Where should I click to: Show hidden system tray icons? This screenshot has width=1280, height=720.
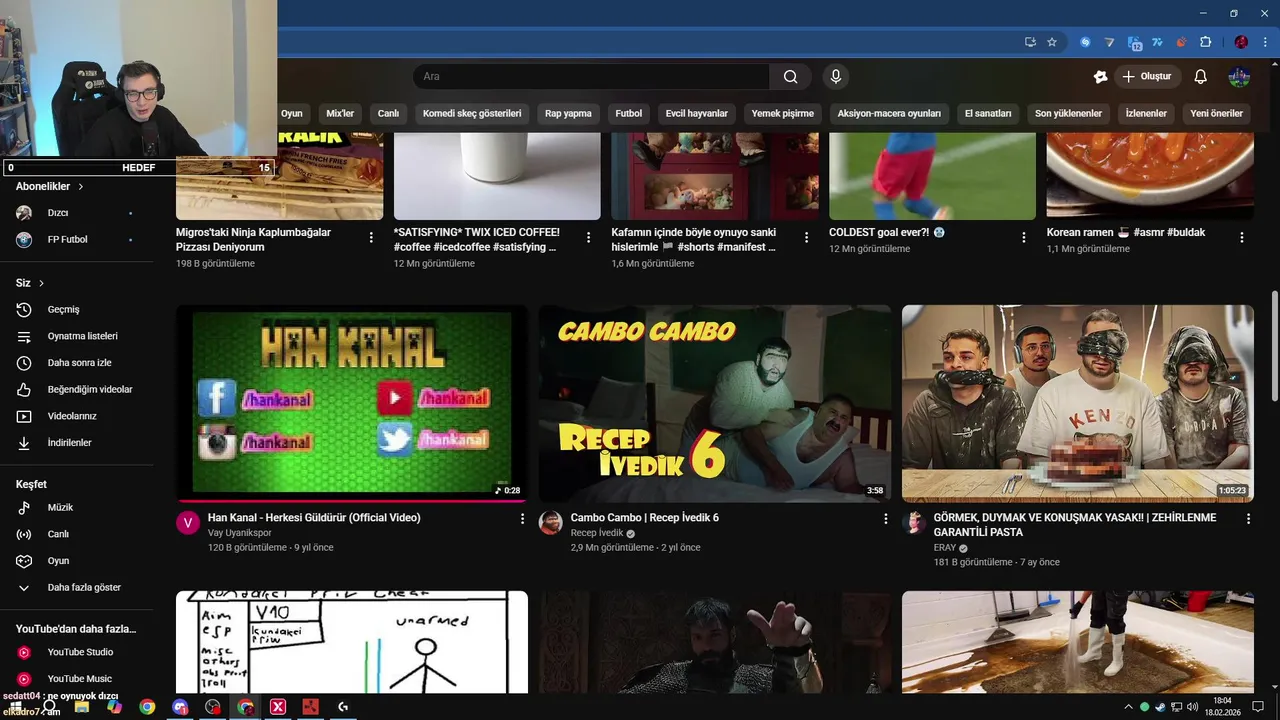coord(1128,707)
